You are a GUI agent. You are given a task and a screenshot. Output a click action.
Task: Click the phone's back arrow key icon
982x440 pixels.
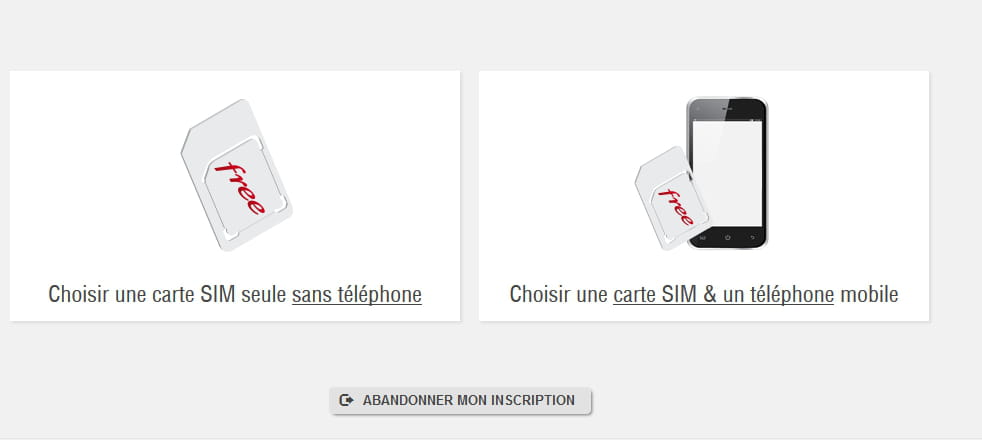(x=752, y=238)
